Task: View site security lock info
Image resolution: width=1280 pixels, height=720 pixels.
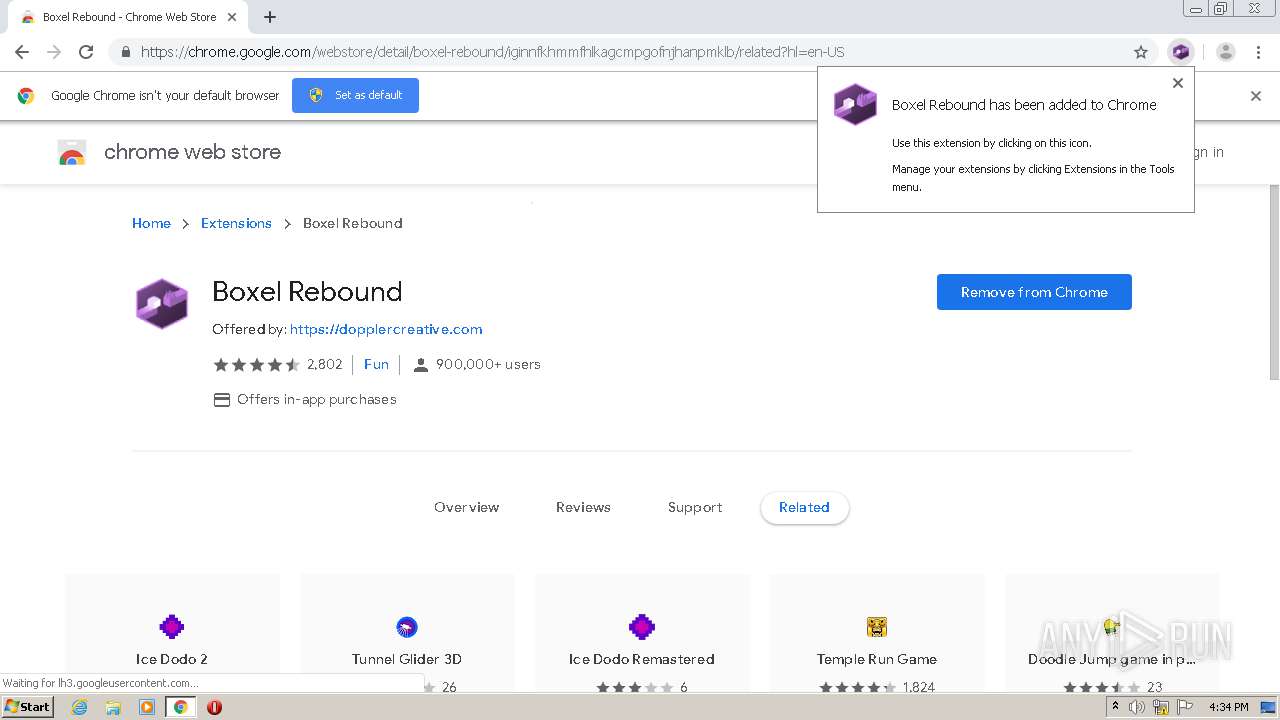Action: [x=126, y=52]
